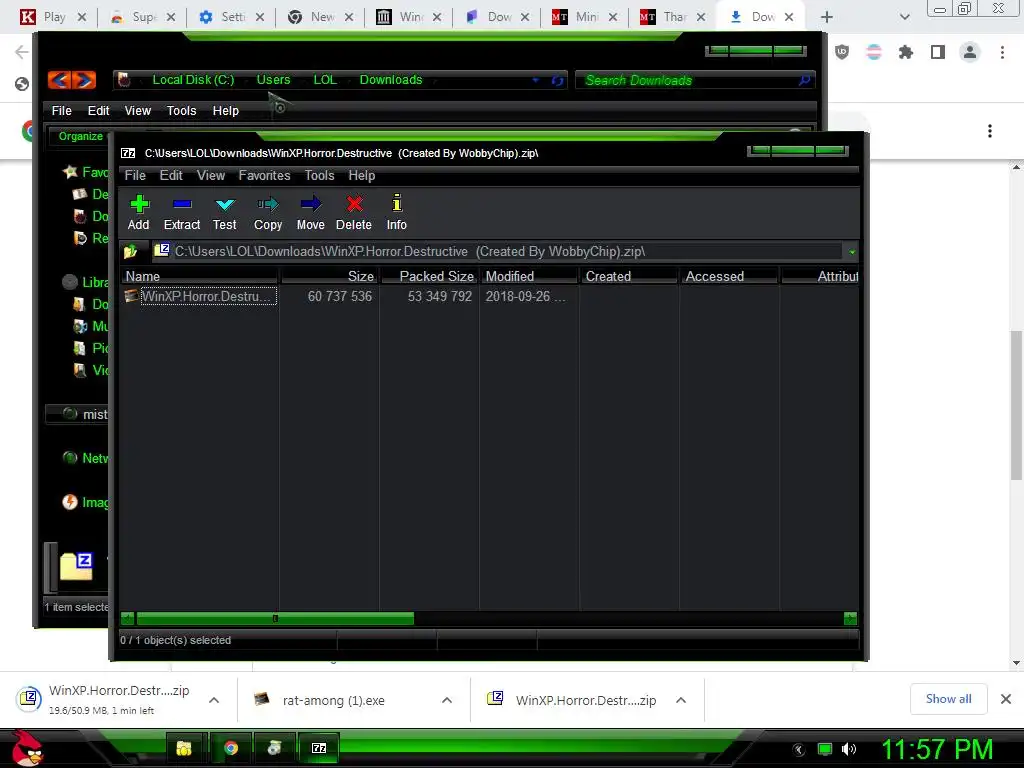This screenshot has height=768, width=1024.
Task: Toggle Chrome side panel icon
Action: 938,52
